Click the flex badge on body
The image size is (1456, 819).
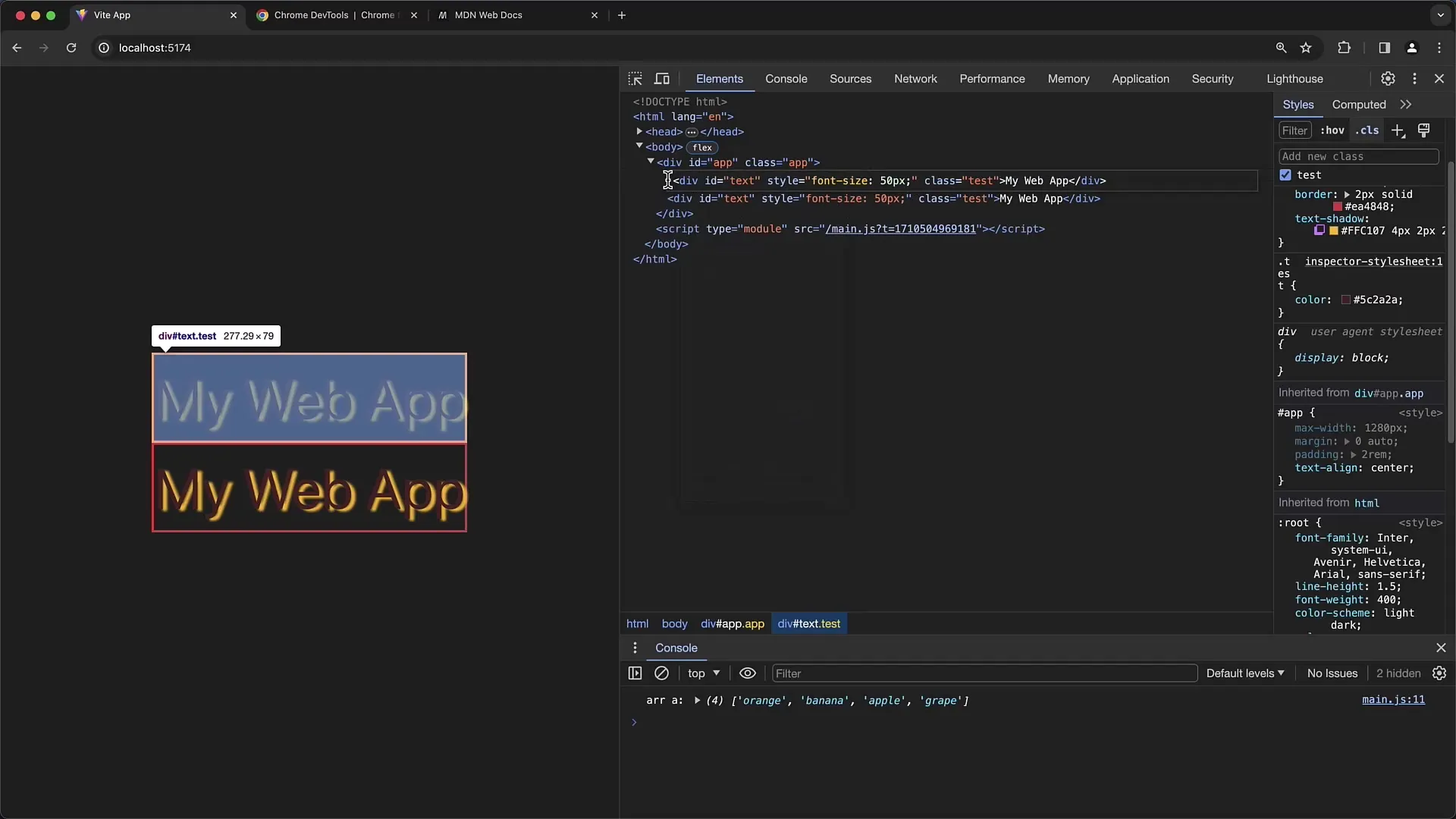click(x=702, y=147)
